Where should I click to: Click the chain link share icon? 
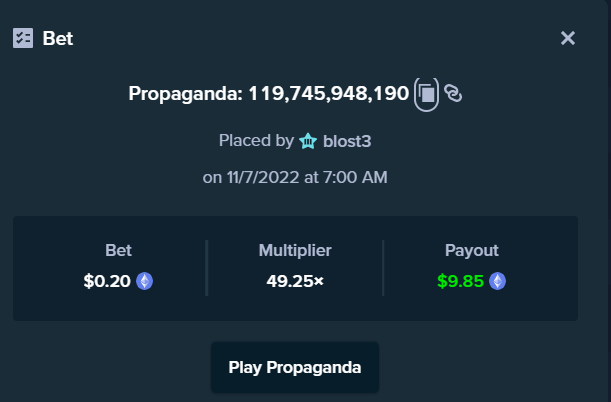[x=453, y=93]
